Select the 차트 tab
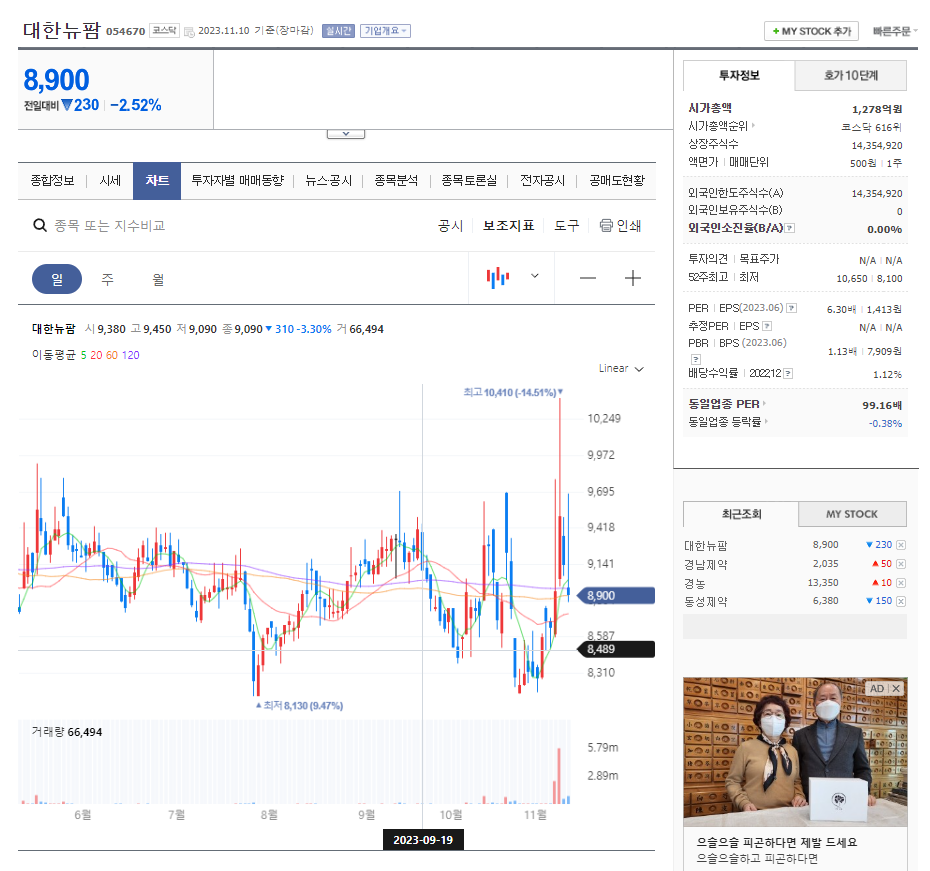The width and height of the screenshot is (930, 871). (x=157, y=181)
